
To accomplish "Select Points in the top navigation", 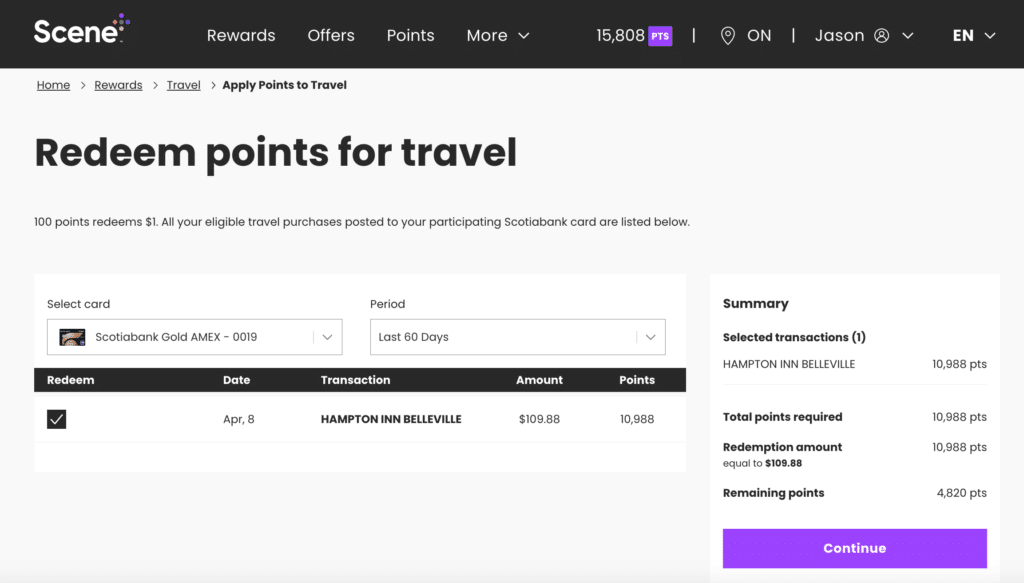I will pos(410,36).
